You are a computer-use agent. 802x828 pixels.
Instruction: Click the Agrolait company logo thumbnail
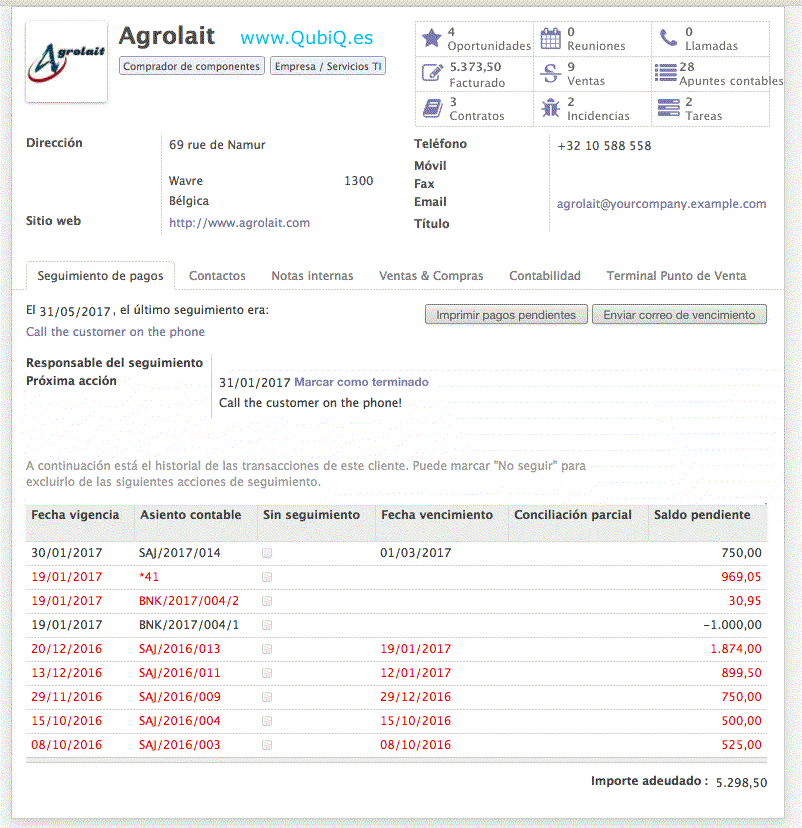(66, 62)
